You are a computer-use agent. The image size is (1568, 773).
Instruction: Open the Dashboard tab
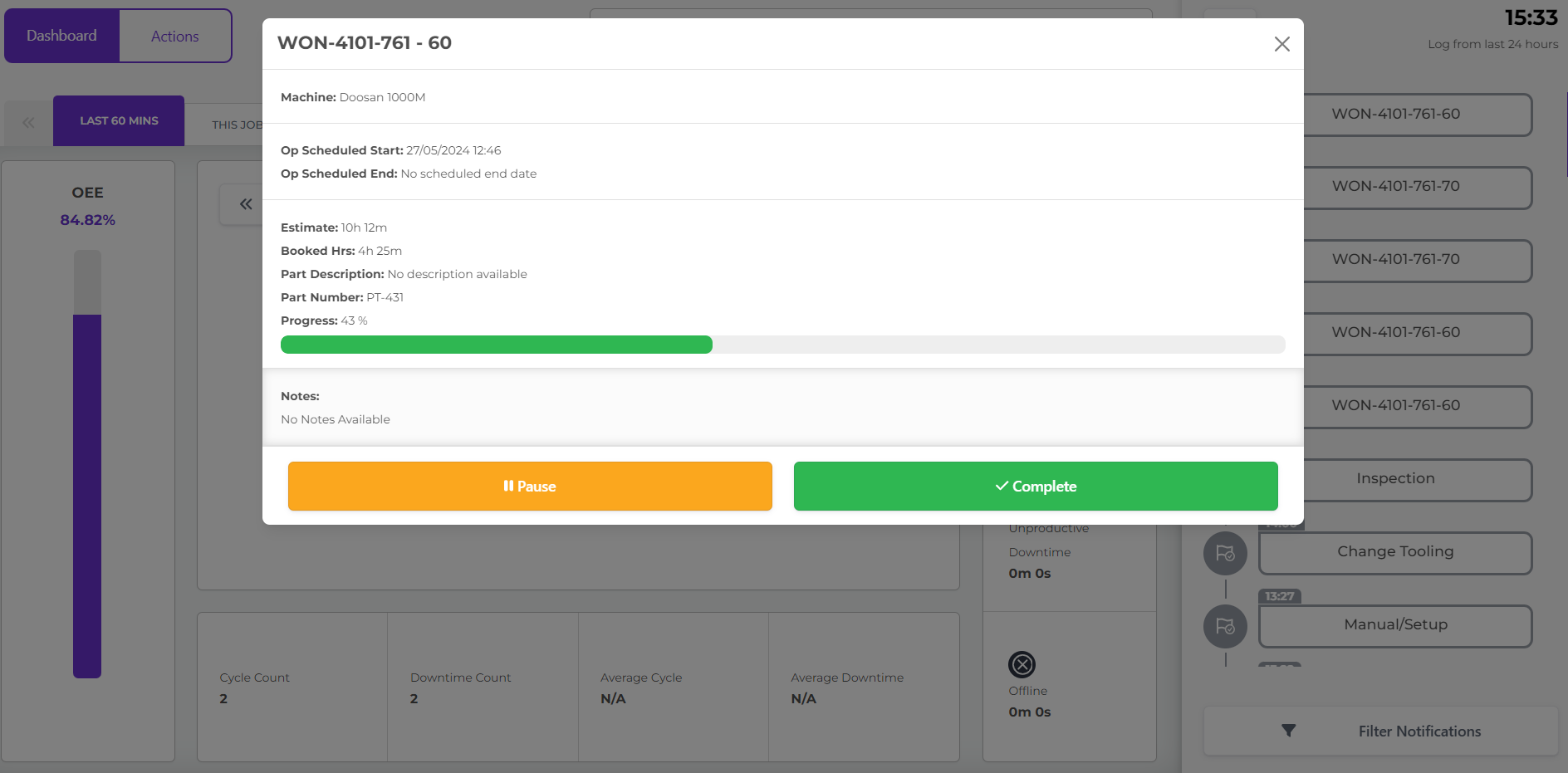pos(61,35)
